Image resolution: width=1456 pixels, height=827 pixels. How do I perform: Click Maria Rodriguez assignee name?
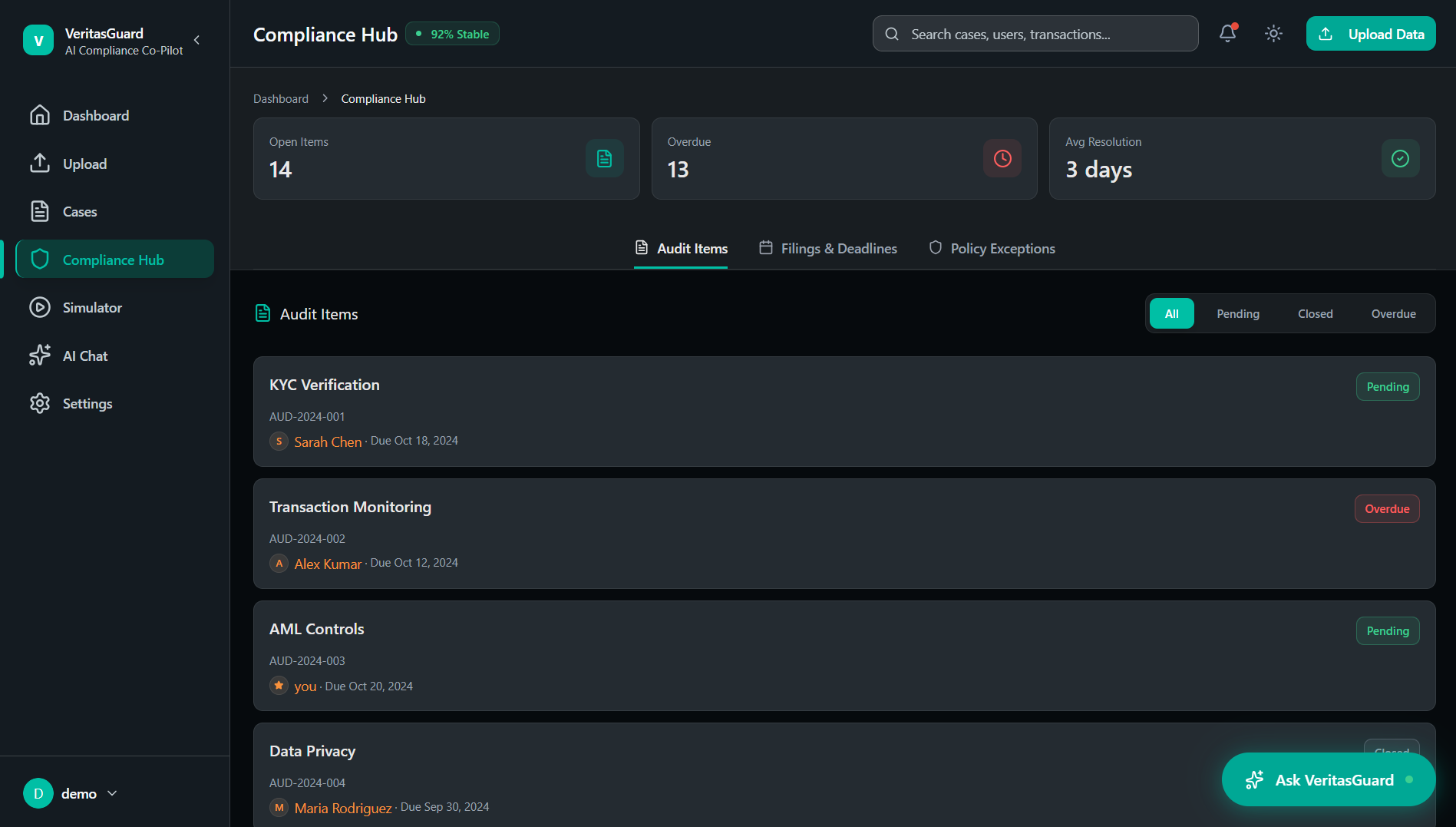click(343, 808)
